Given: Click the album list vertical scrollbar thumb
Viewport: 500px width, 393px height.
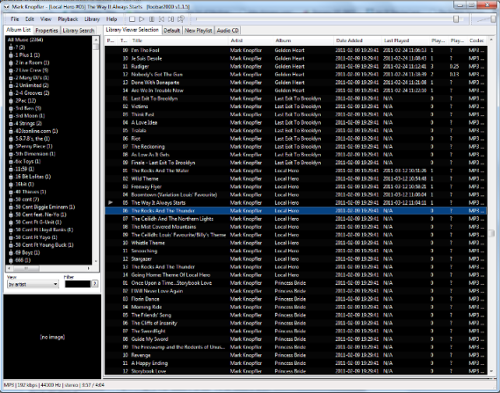Looking at the screenshot, I should (96, 46).
